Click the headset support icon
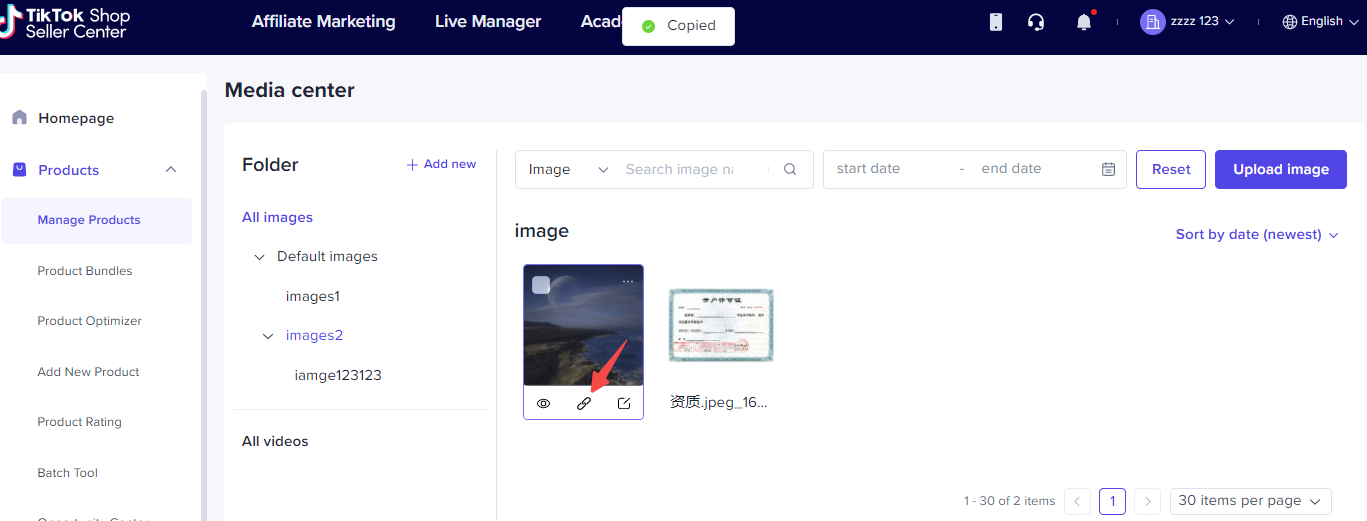 1036,22
